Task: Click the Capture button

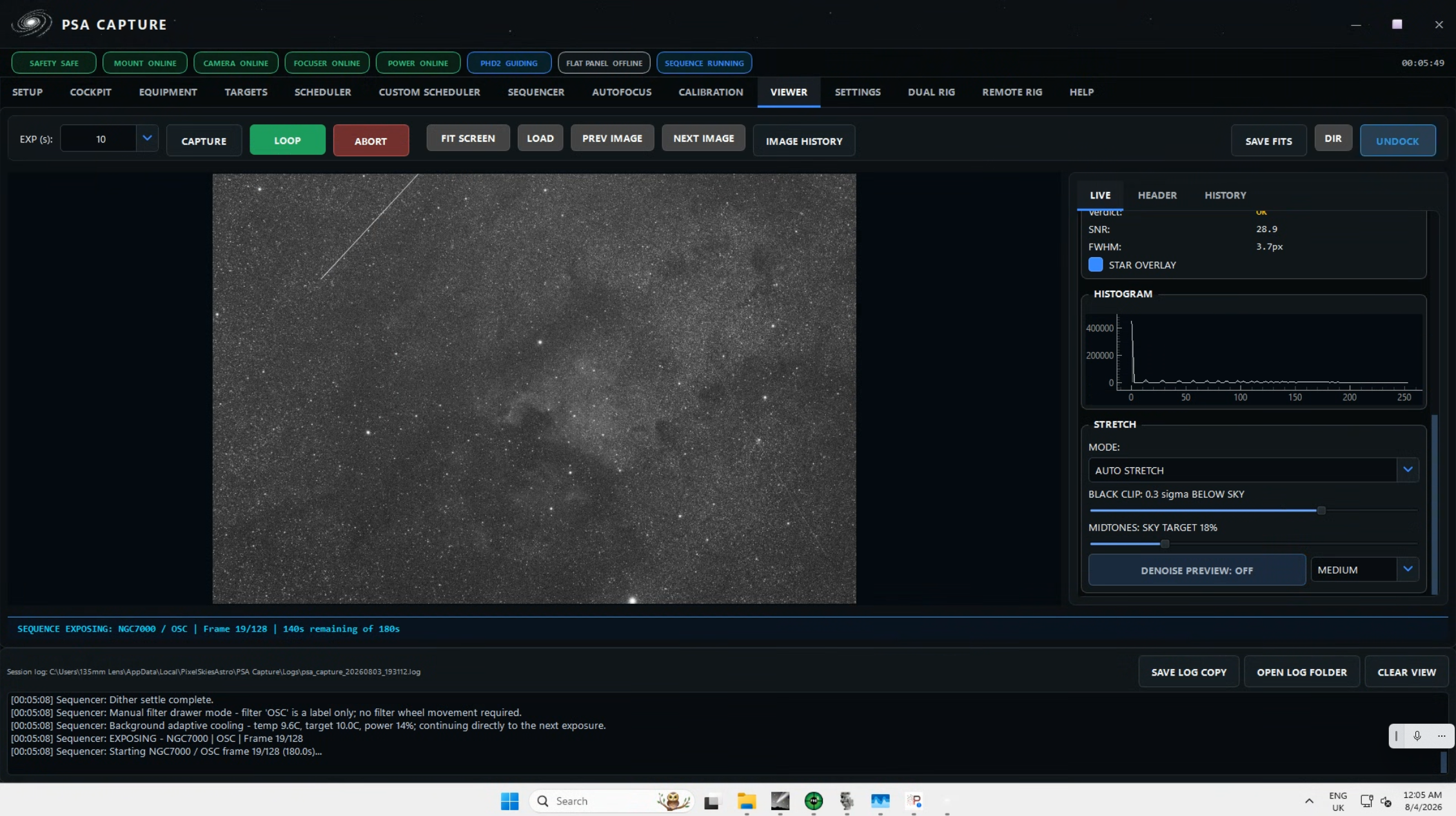Action: tap(204, 141)
